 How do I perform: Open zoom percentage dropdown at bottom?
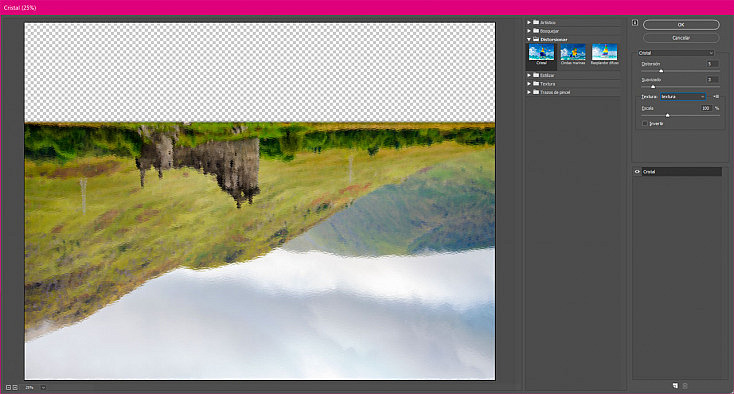[43, 387]
